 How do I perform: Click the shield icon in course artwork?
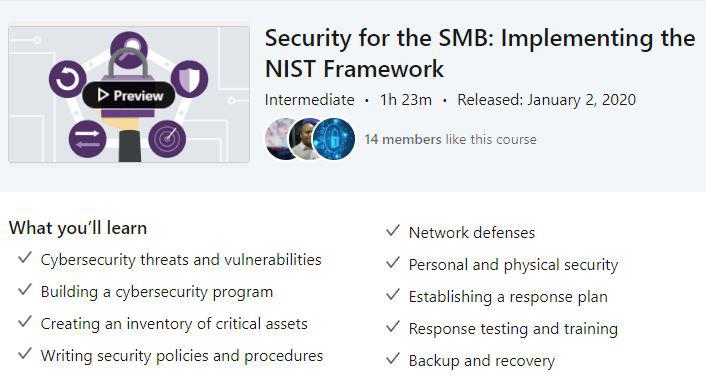click(190, 79)
